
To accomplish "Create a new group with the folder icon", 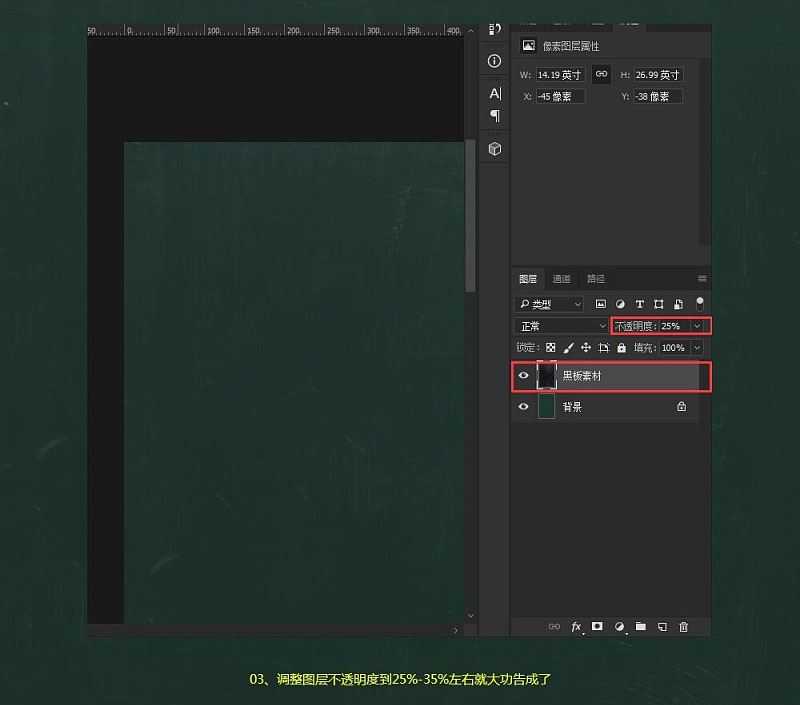I will click(x=641, y=627).
